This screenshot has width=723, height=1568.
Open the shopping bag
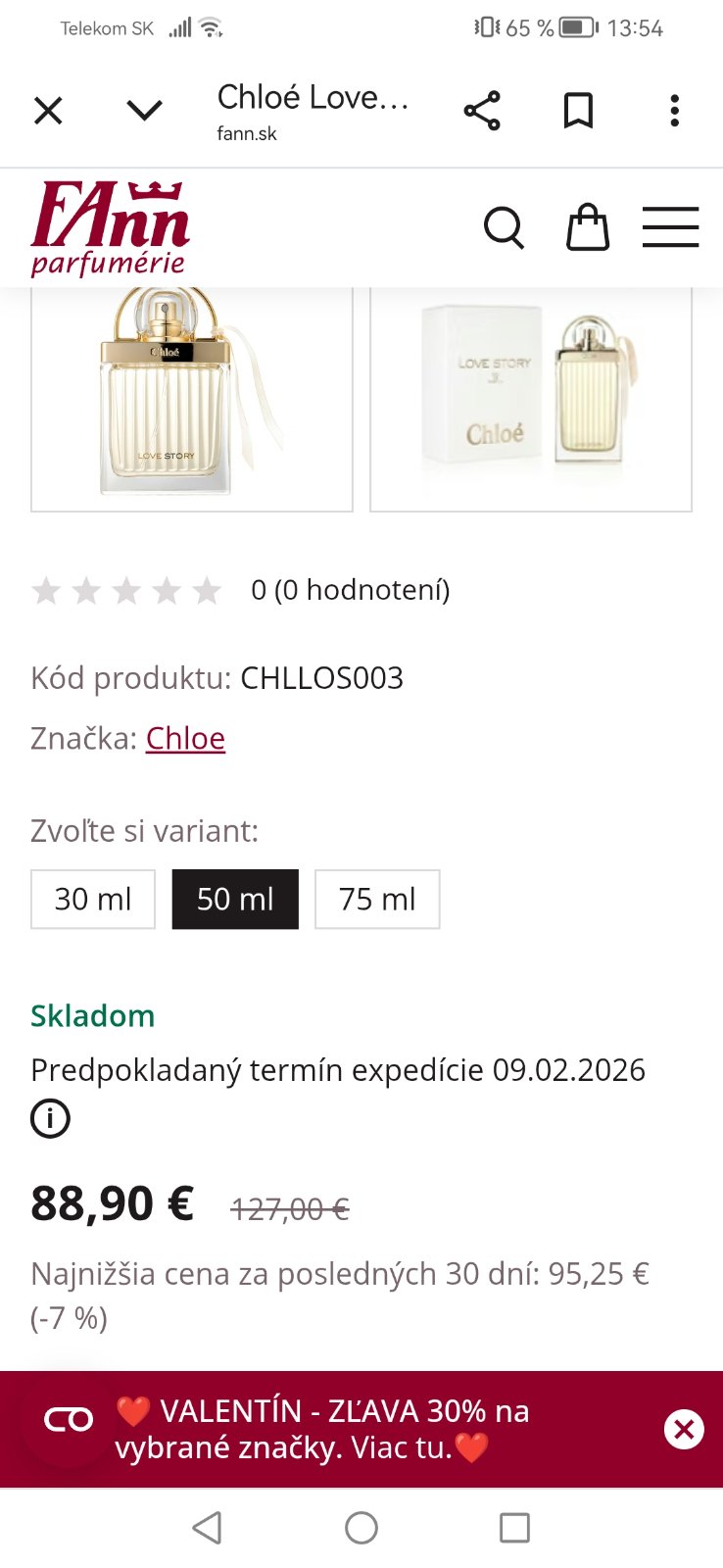[x=588, y=228]
